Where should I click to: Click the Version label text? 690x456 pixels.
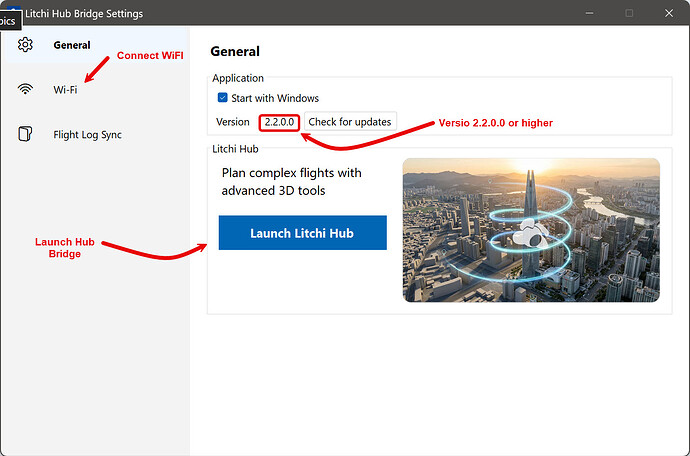[233, 122]
